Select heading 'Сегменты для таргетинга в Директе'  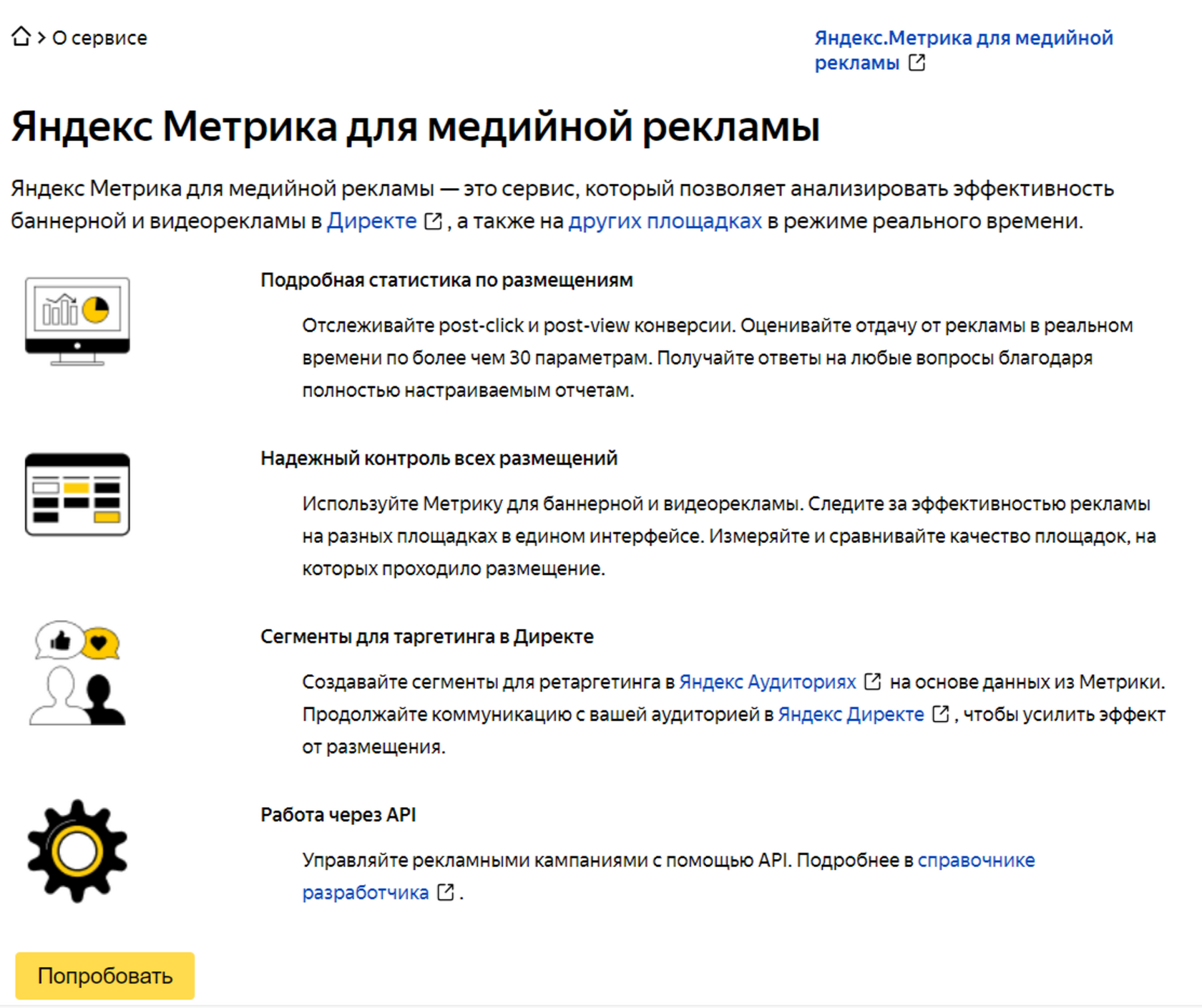pyautogui.click(x=427, y=636)
